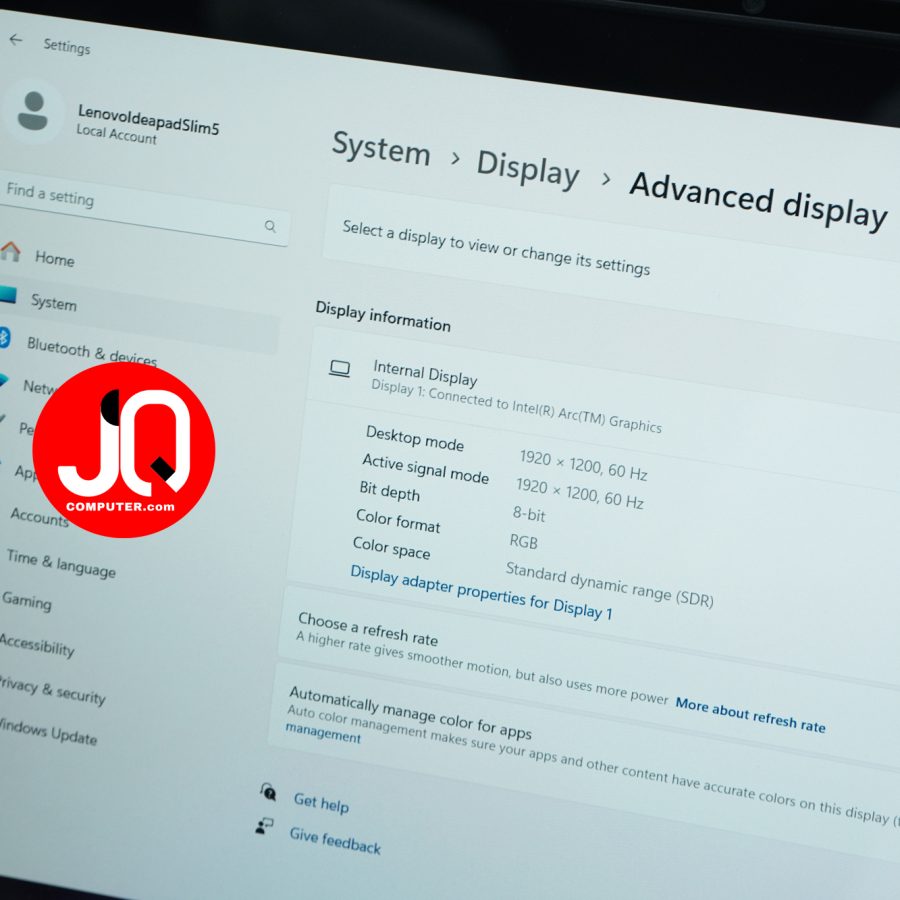The height and width of the screenshot is (900, 900).
Task: Click the 'Display information' heading
Action: point(383,316)
